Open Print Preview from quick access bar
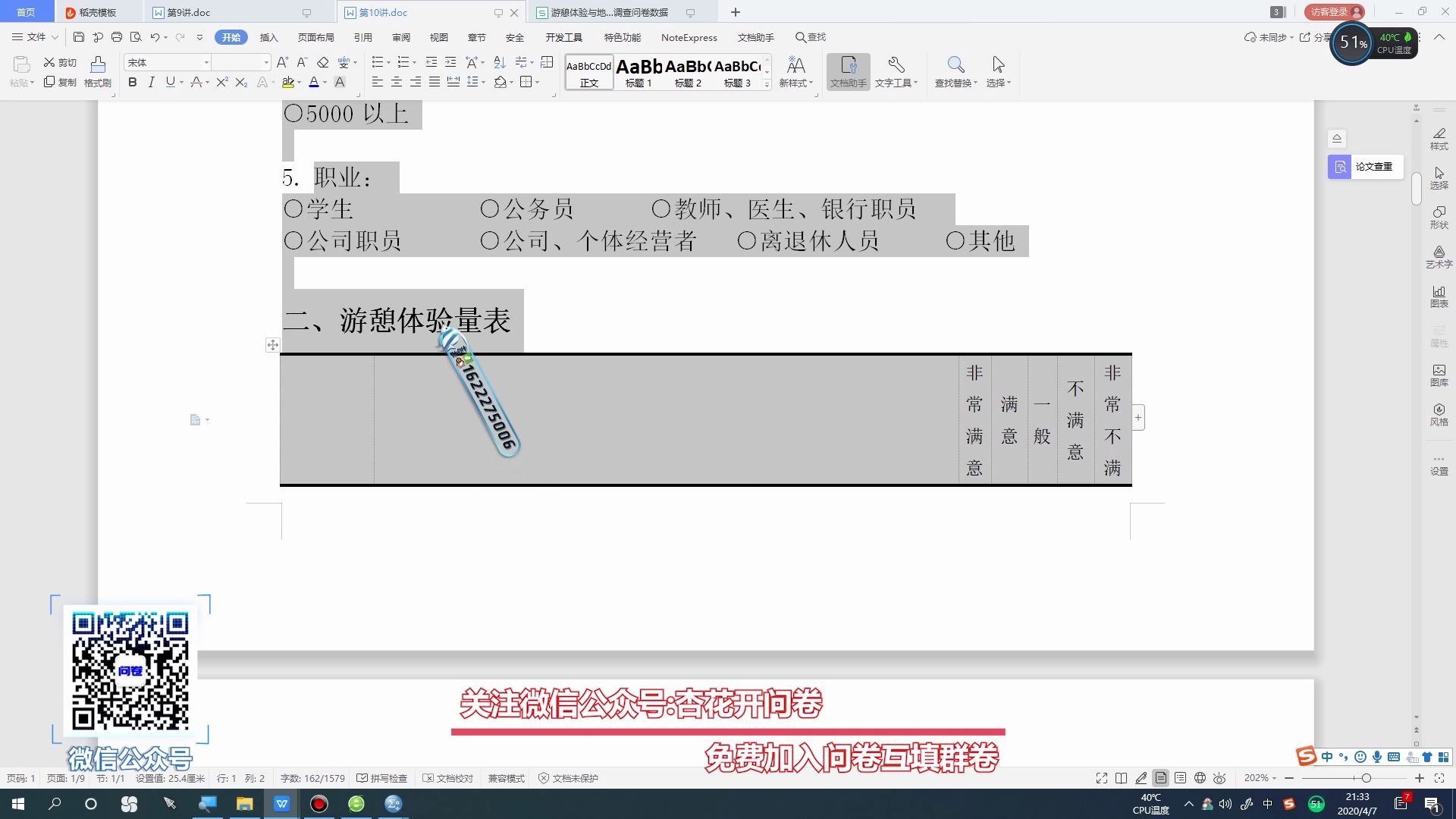This screenshot has width=1456, height=819. click(x=136, y=37)
